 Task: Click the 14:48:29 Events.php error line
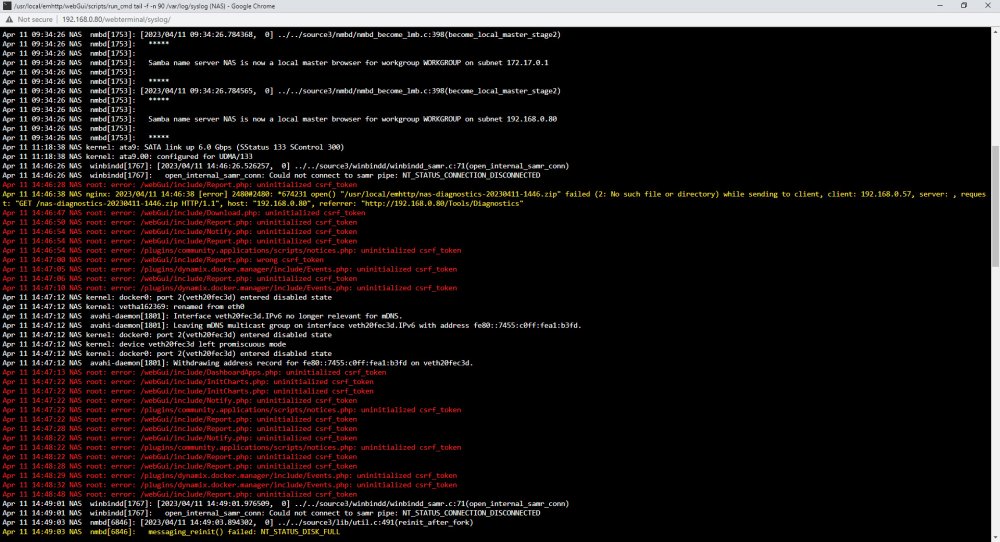230,475
